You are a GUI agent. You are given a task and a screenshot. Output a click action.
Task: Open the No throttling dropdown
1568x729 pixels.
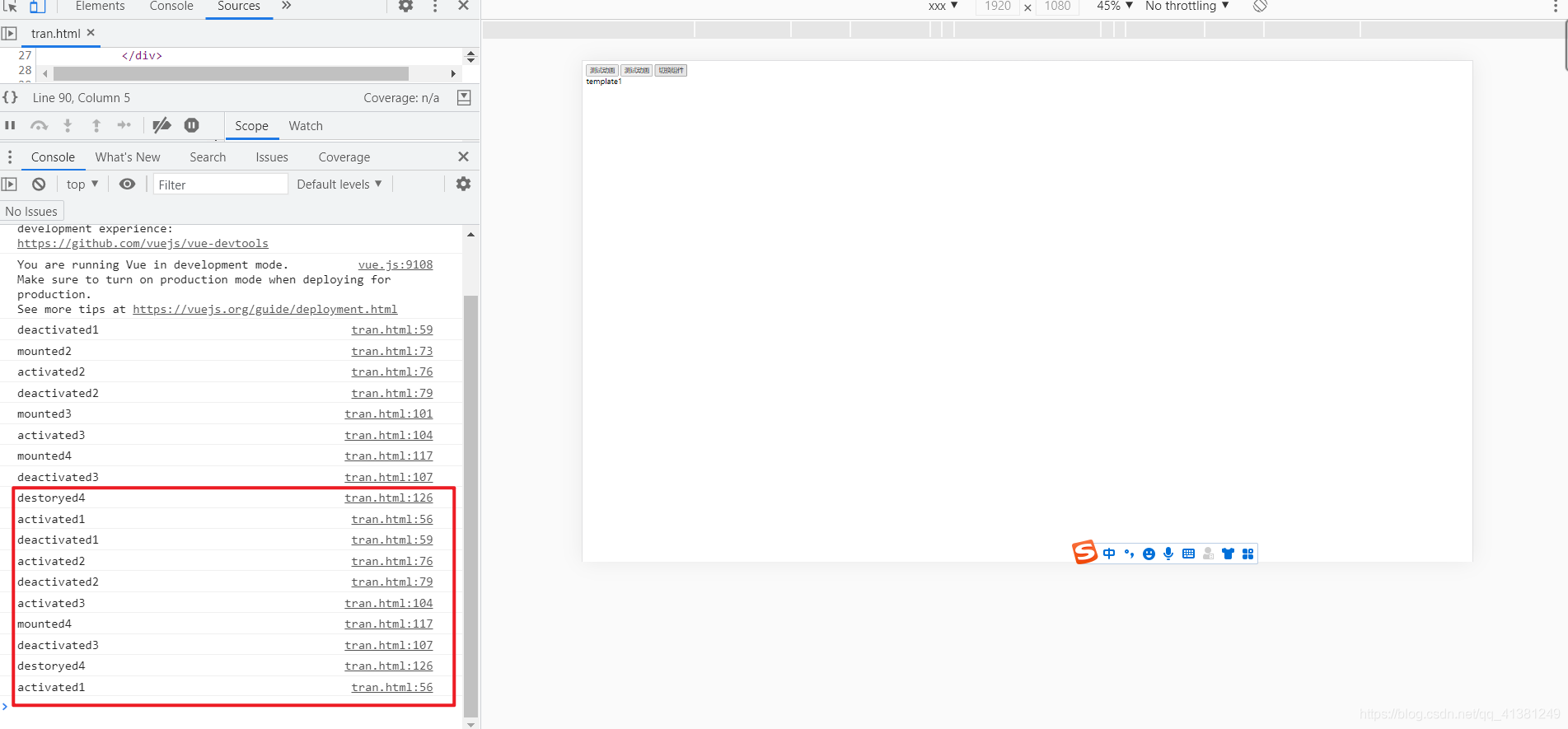click(x=1187, y=6)
